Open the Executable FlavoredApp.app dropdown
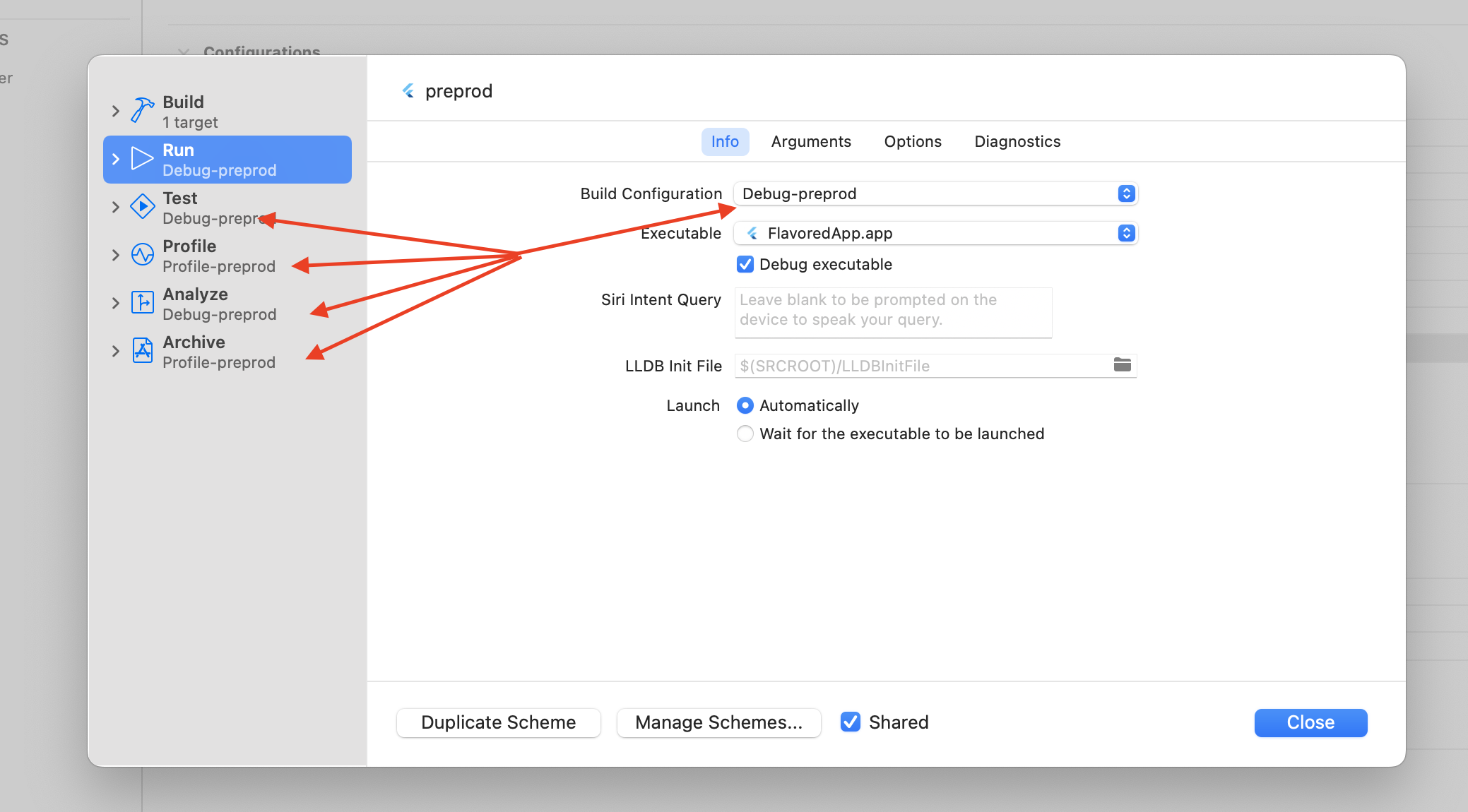 (x=935, y=233)
